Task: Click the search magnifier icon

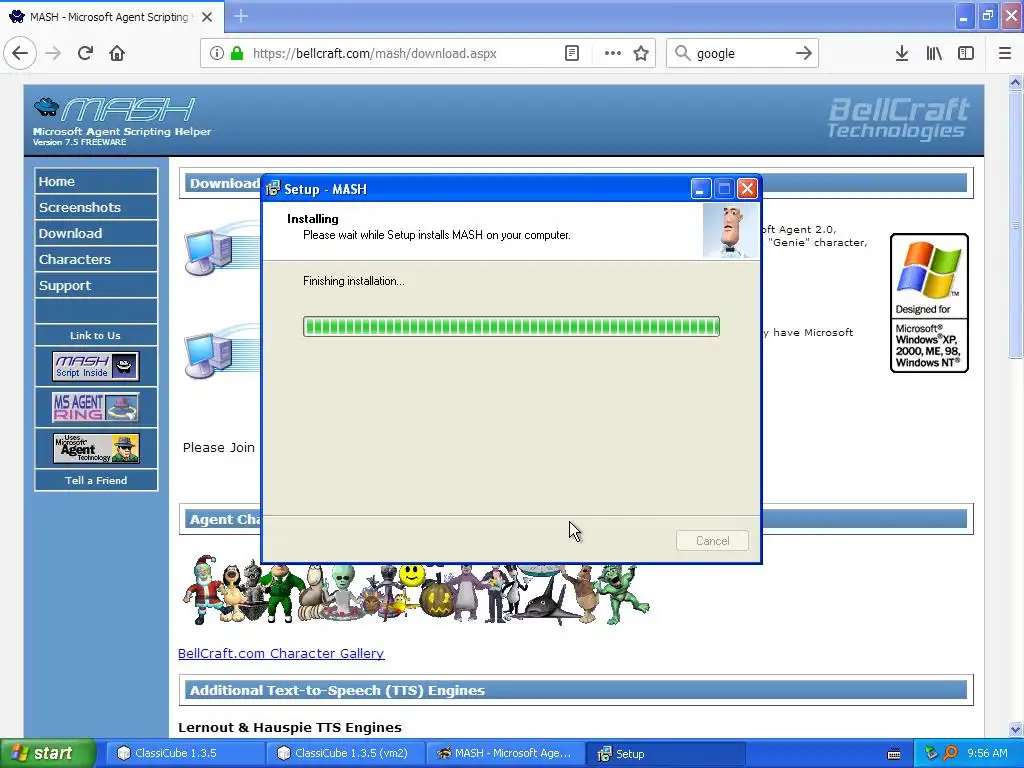Action: (x=682, y=53)
